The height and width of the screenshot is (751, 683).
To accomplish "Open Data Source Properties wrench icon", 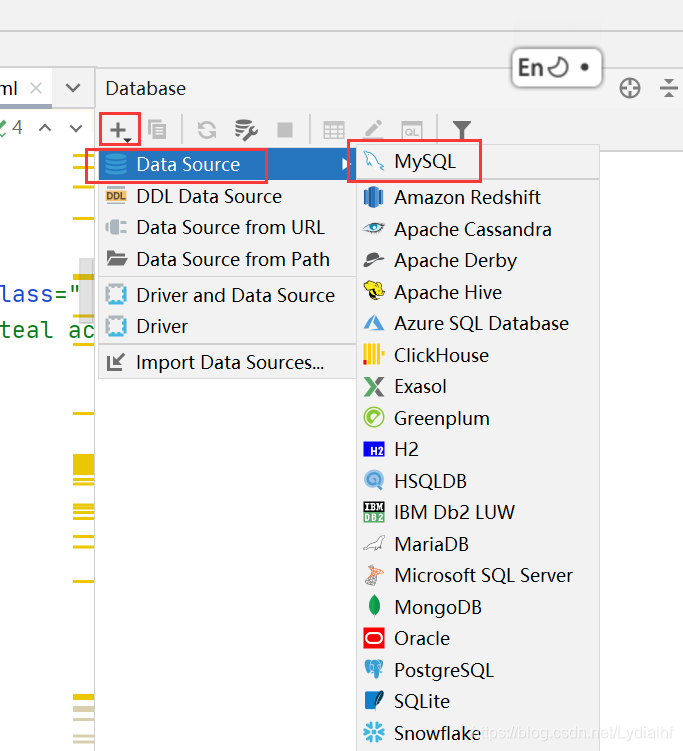I will pos(246,130).
